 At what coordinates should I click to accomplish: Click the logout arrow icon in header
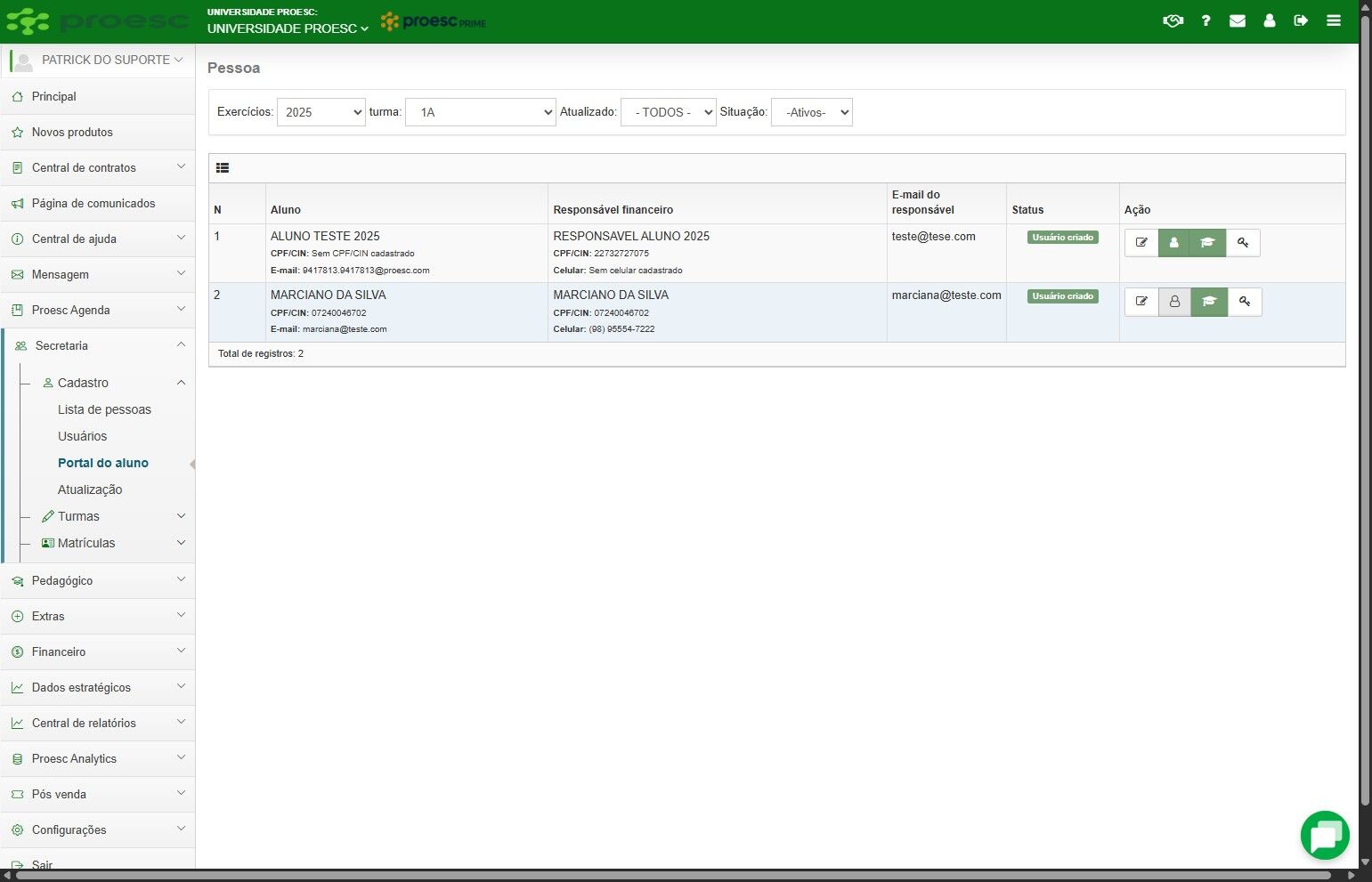tap(1301, 20)
